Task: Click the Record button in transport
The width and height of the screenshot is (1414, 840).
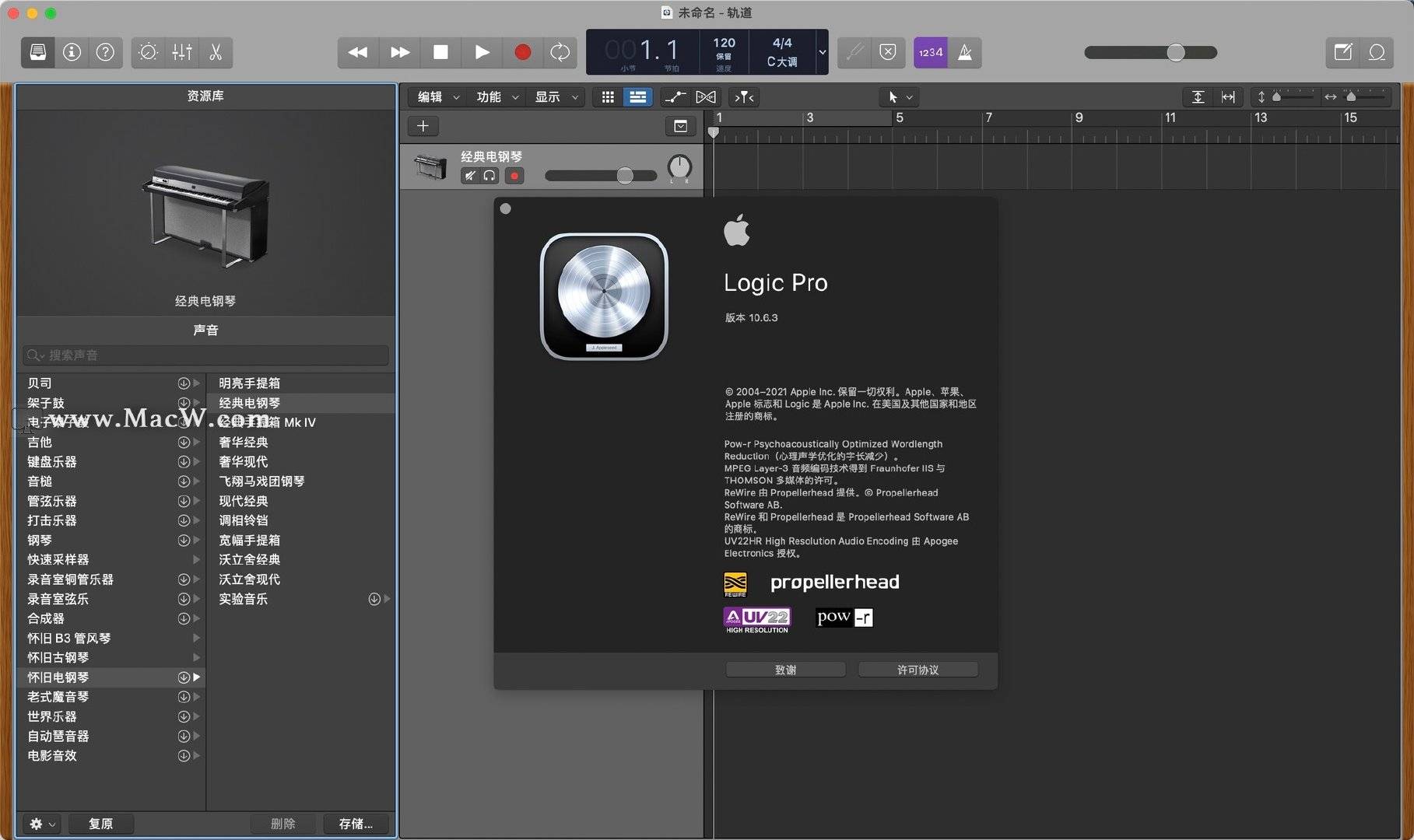Action: point(522,52)
